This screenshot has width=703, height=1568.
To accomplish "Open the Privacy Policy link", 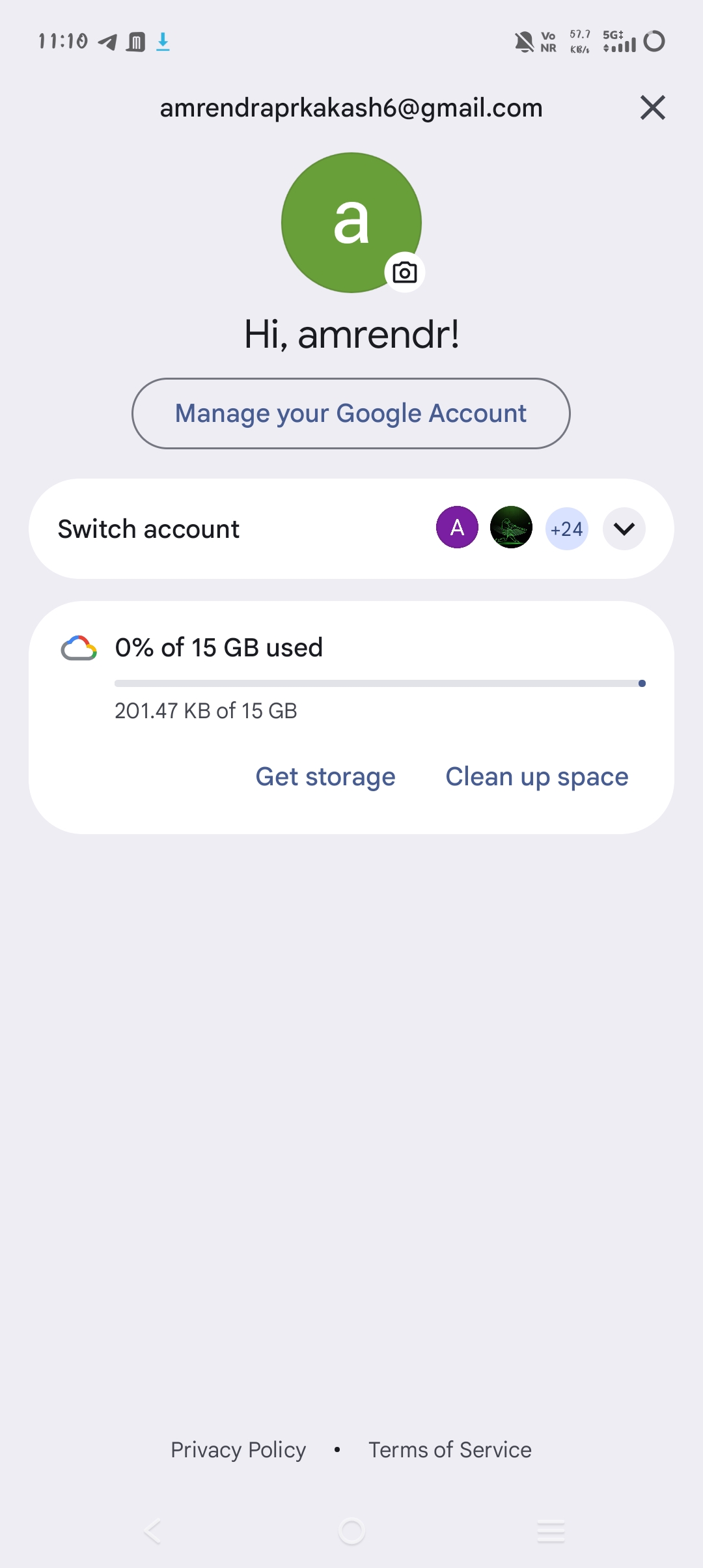I will [238, 1449].
